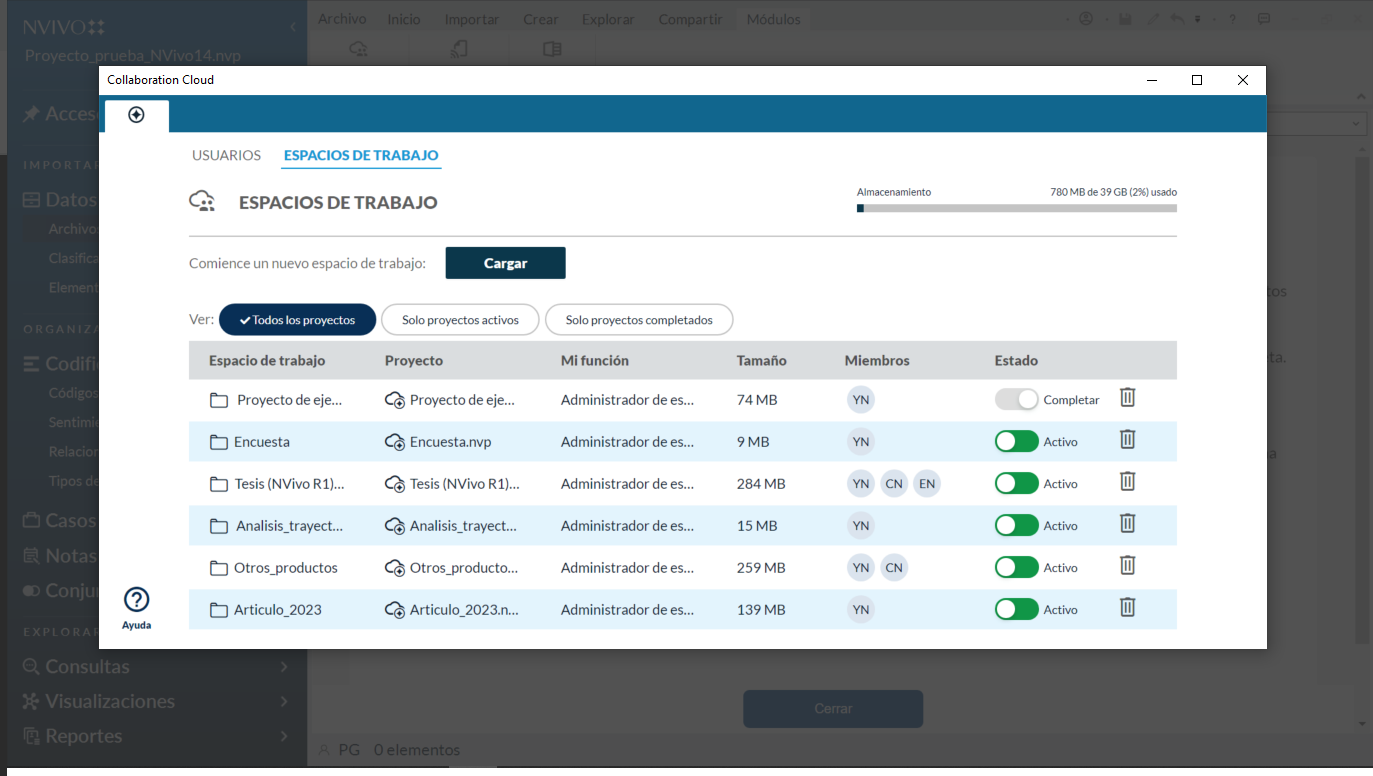Click the Cerrar button in NVivo window
The width and height of the screenshot is (1373, 776).
833,708
